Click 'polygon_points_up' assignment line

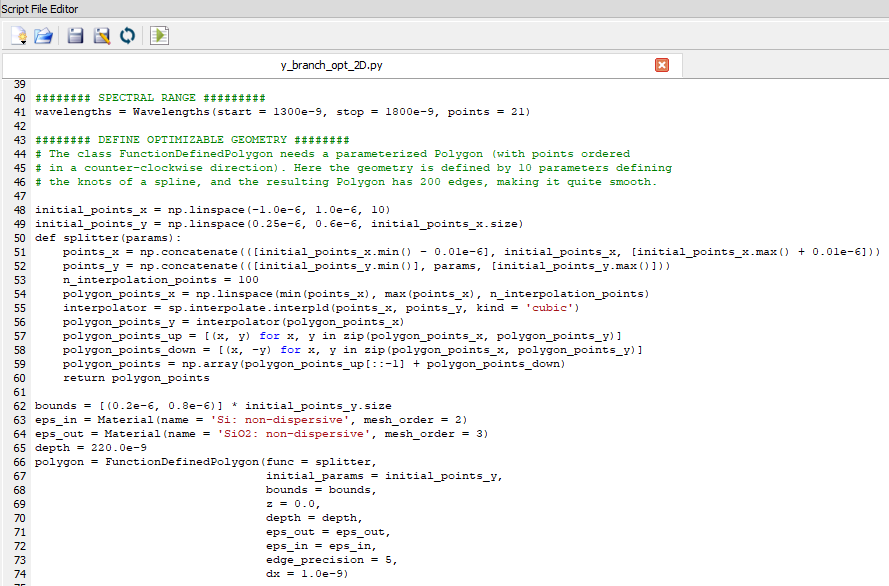point(342,336)
